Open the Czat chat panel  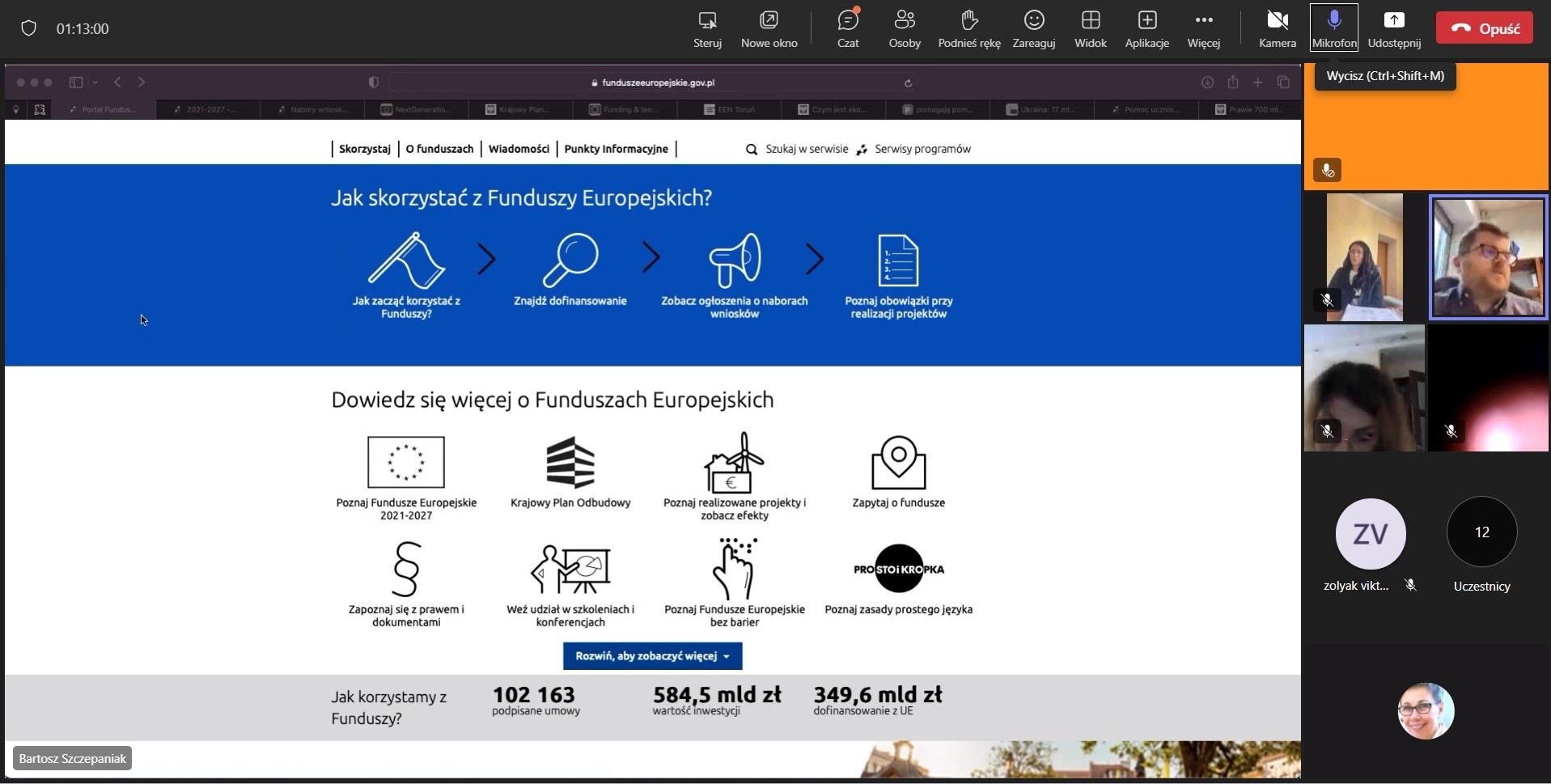tap(847, 28)
